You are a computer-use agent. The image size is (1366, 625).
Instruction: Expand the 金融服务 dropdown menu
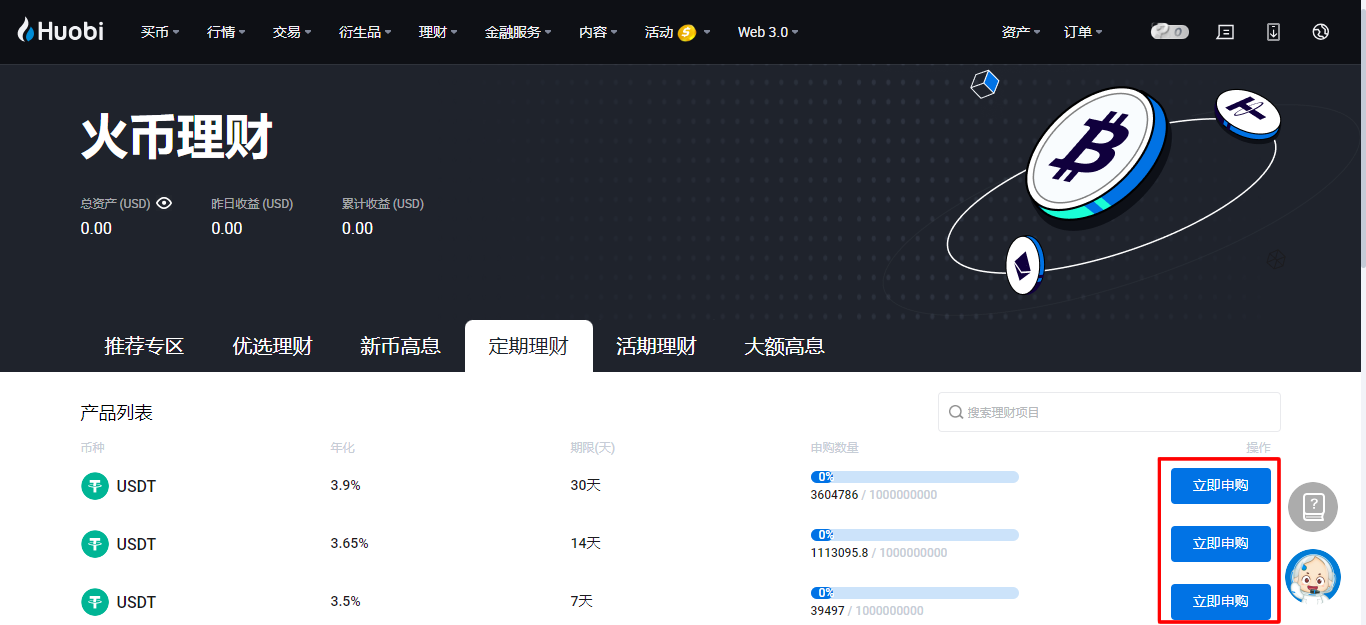(x=518, y=32)
